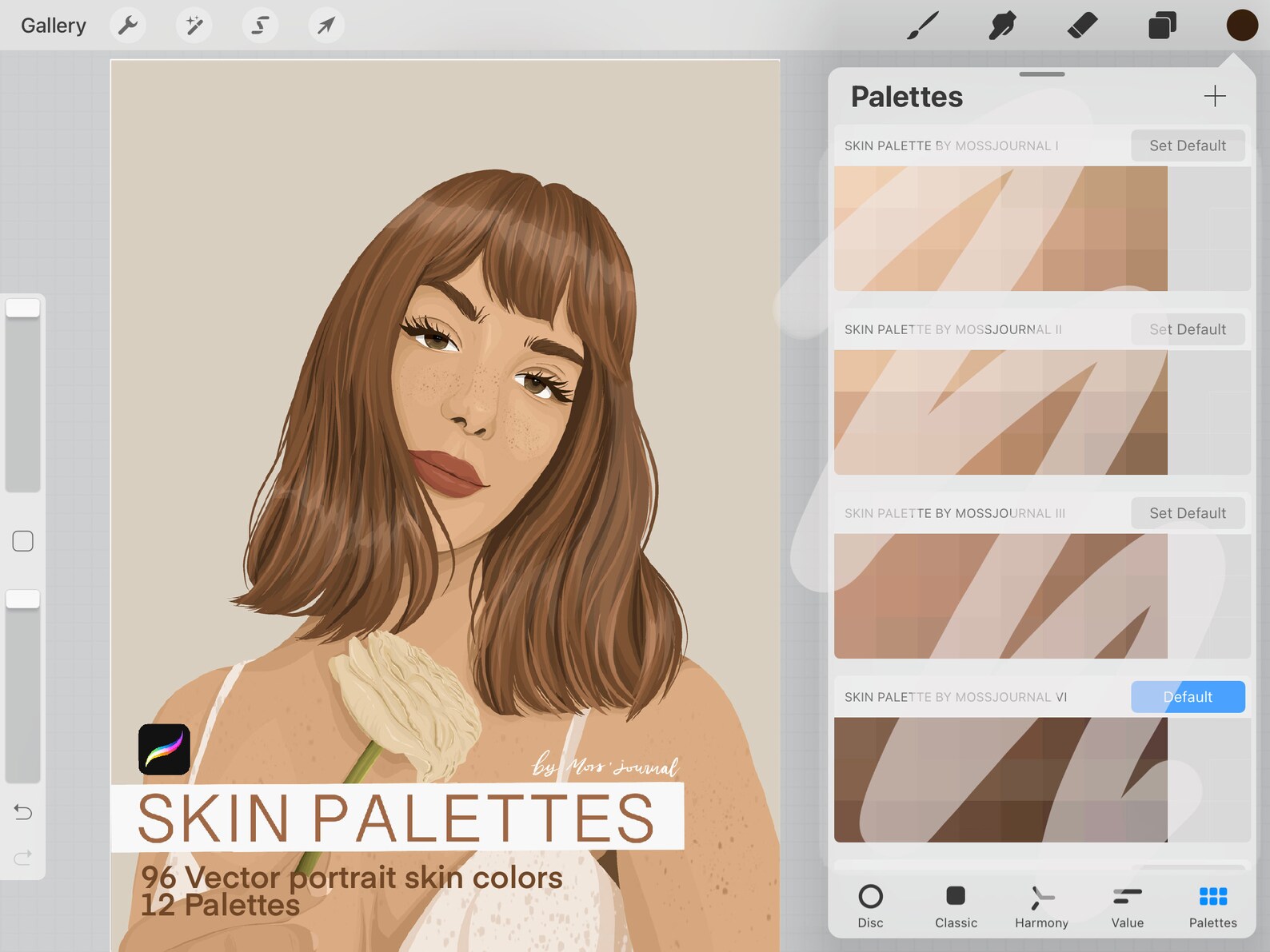The image size is (1270, 952).
Task: Select palette title SKIN PALETTE BY MOSSJOURNAL III
Action: click(955, 513)
